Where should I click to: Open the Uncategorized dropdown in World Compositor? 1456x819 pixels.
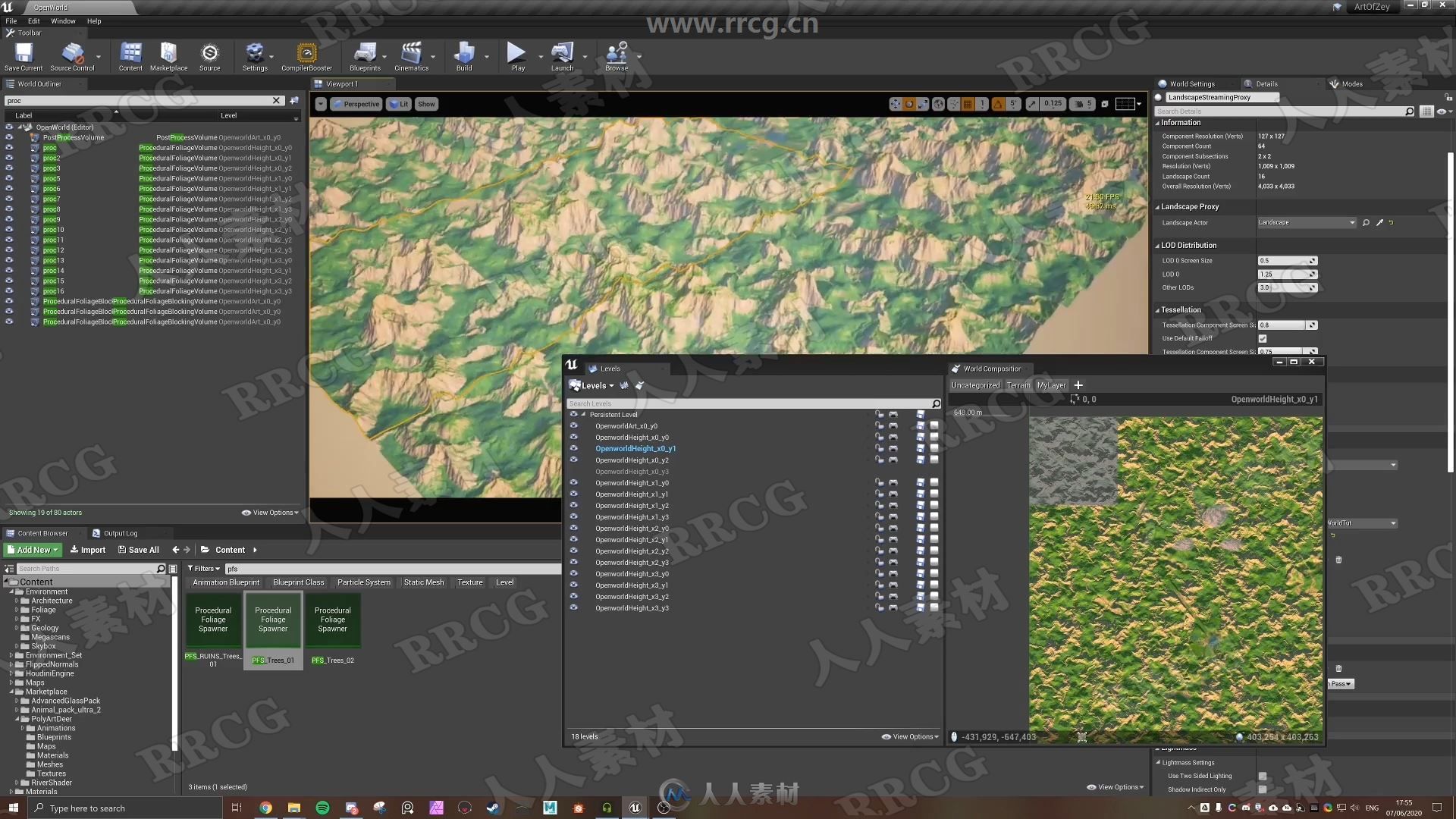(x=975, y=385)
